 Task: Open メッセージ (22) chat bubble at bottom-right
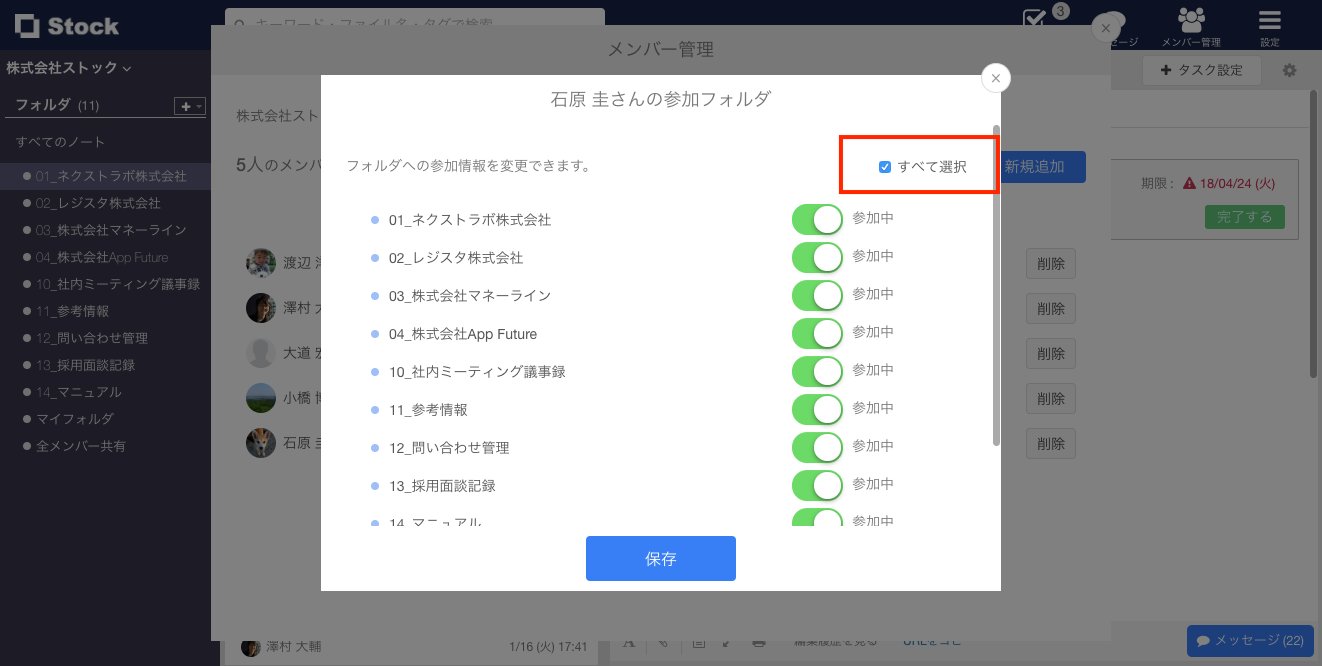coord(1249,640)
